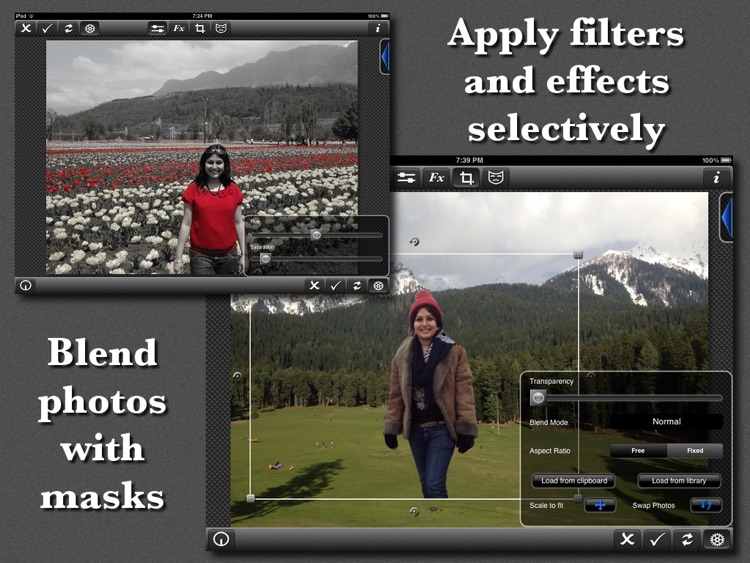Tap the cancel X icon in upper screenshot's bottom bar

[314, 286]
